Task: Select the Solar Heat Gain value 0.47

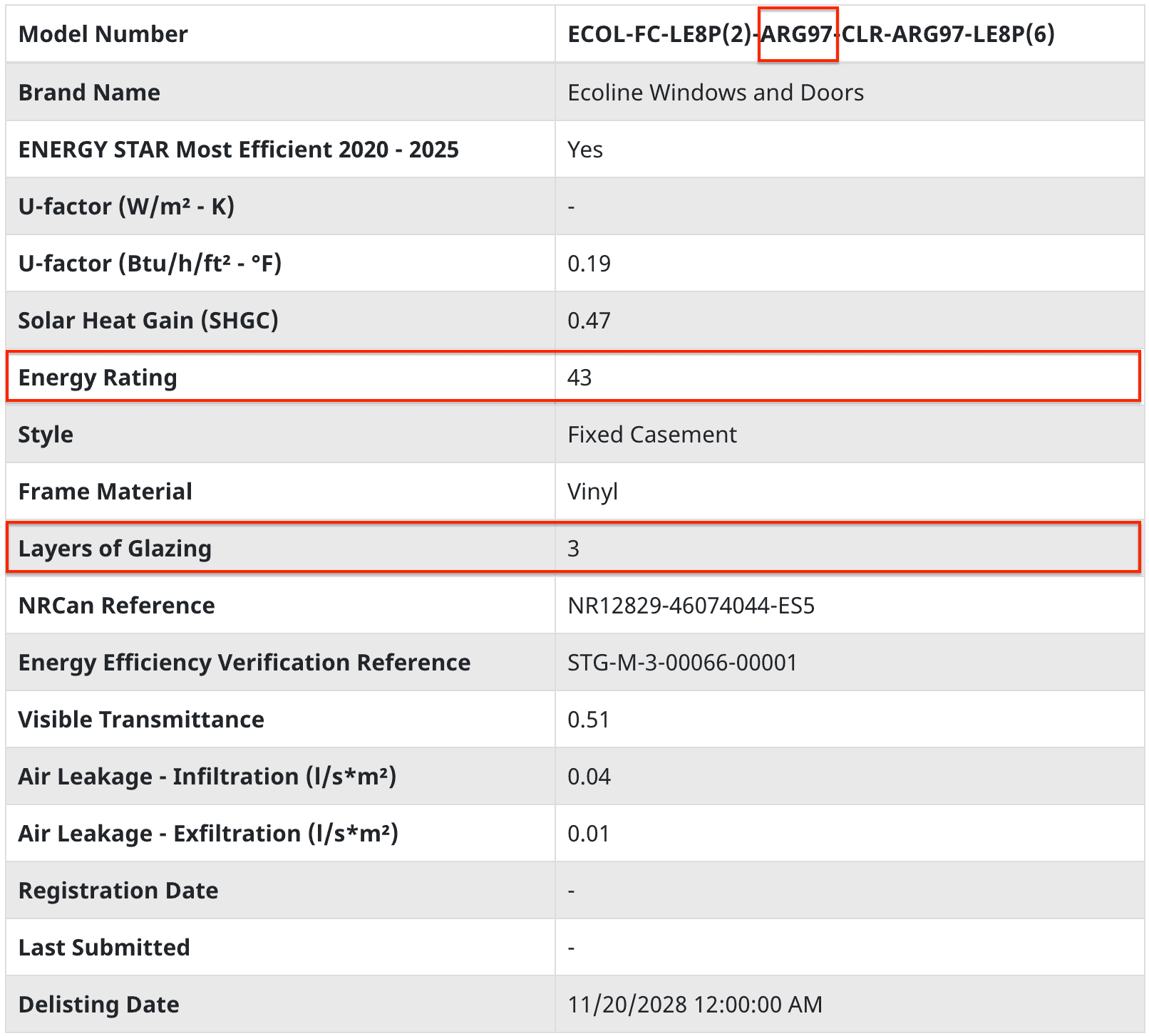Action: [589, 321]
